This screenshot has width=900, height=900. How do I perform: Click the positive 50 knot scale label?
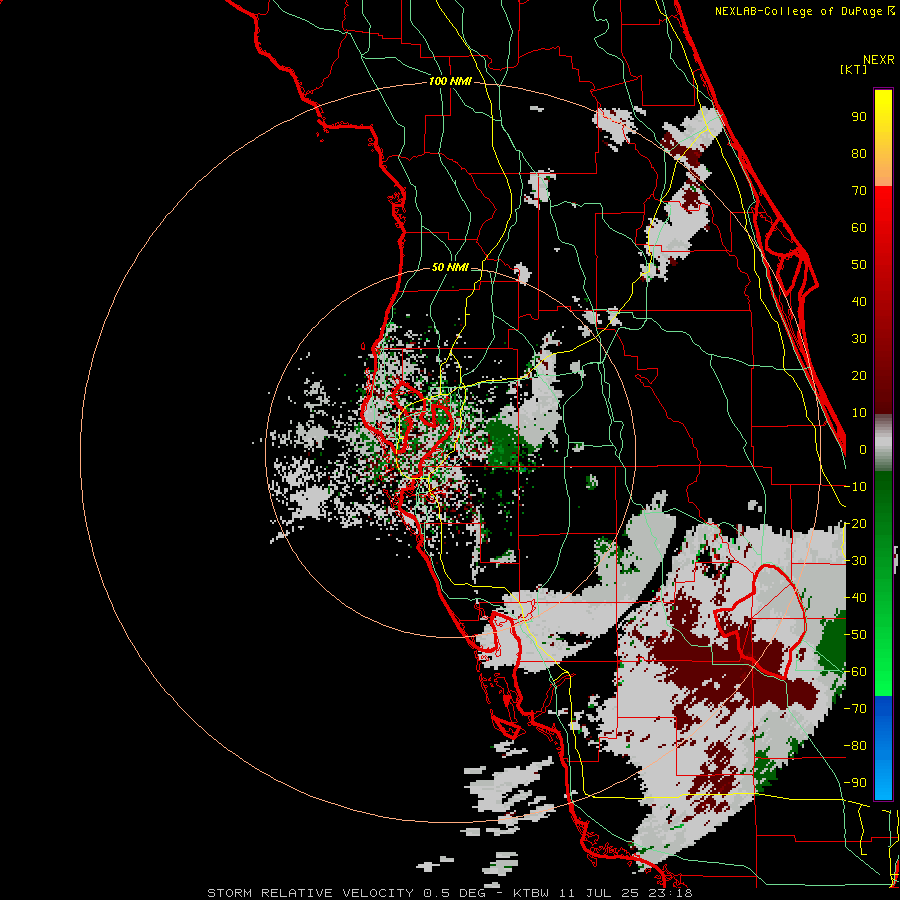(859, 265)
